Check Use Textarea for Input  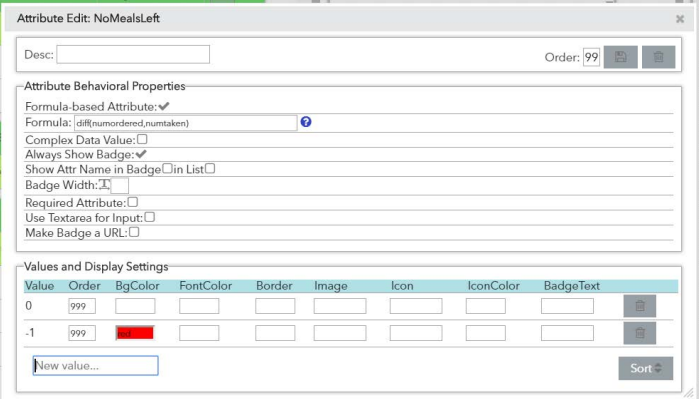point(150,217)
